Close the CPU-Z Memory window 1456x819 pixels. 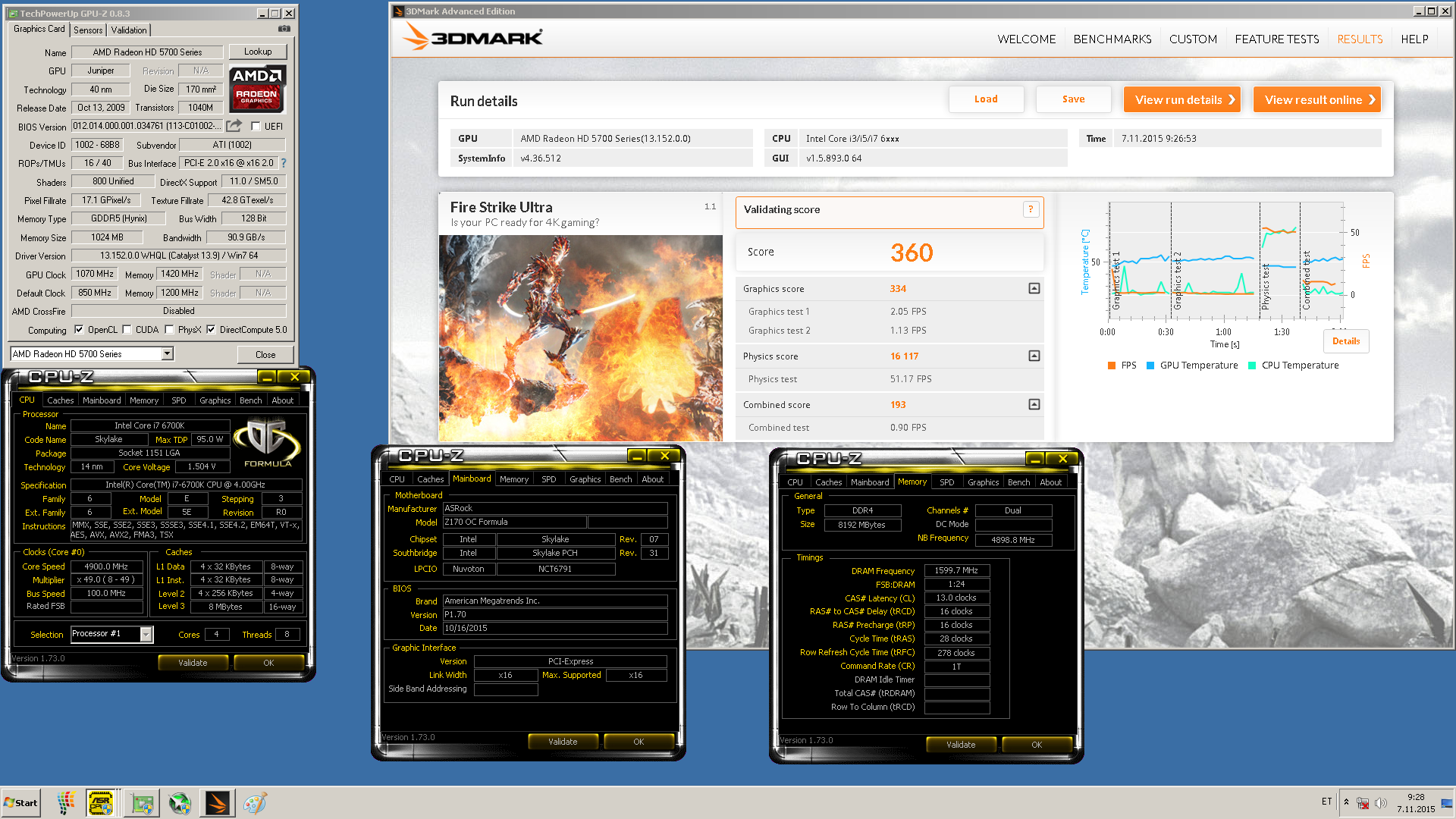coord(1062,459)
